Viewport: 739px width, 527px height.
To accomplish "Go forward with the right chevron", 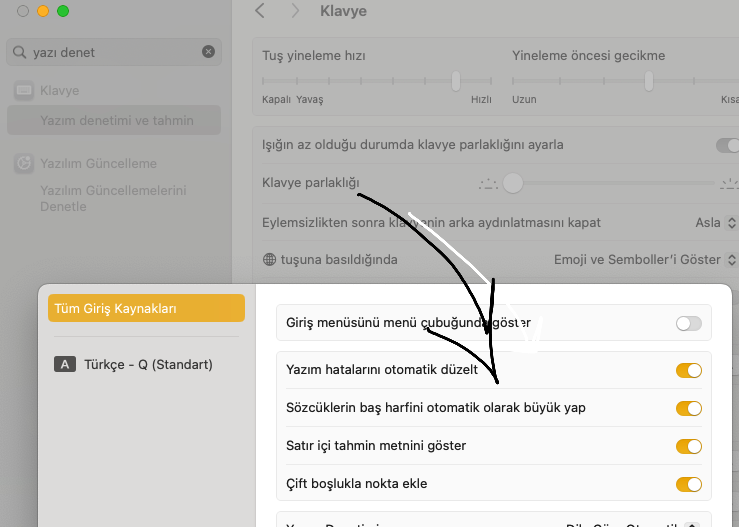I will click(294, 12).
